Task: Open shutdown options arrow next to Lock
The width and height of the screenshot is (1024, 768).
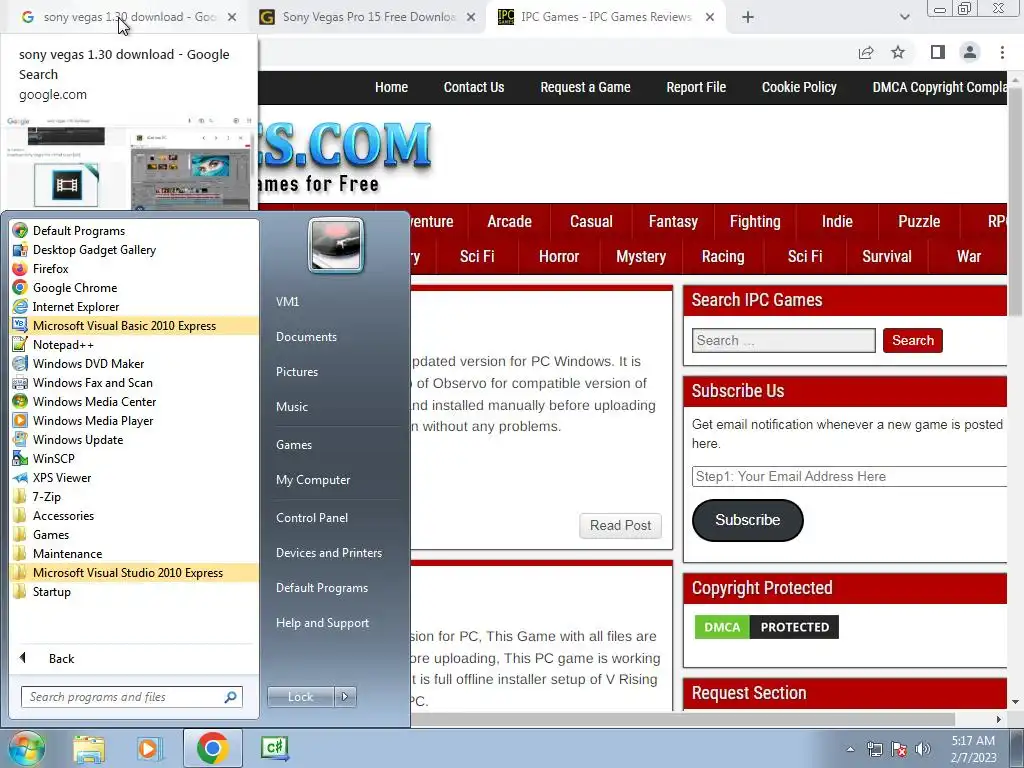Action: pyautogui.click(x=345, y=697)
